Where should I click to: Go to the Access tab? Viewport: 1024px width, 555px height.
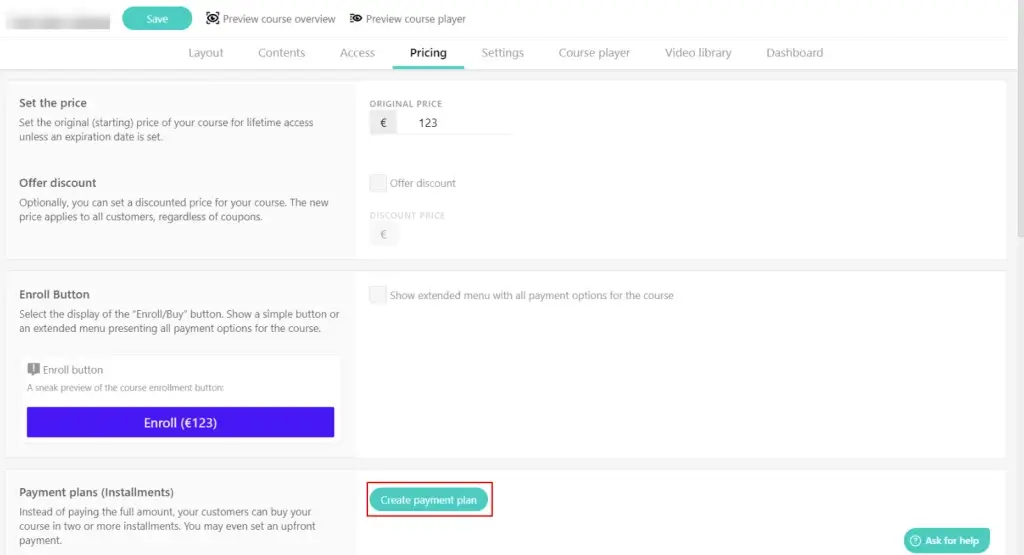(x=357, y=53)
